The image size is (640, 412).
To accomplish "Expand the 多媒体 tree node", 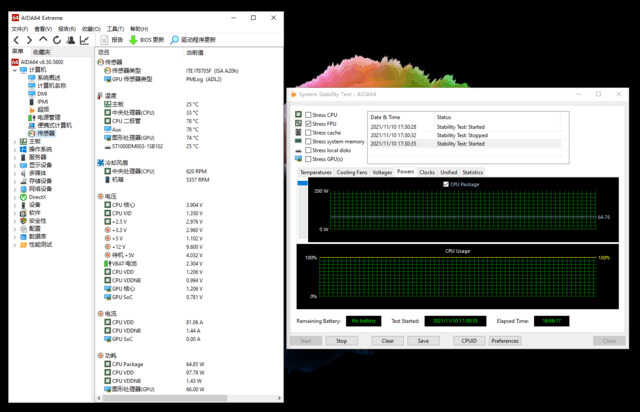I will 15,173.
